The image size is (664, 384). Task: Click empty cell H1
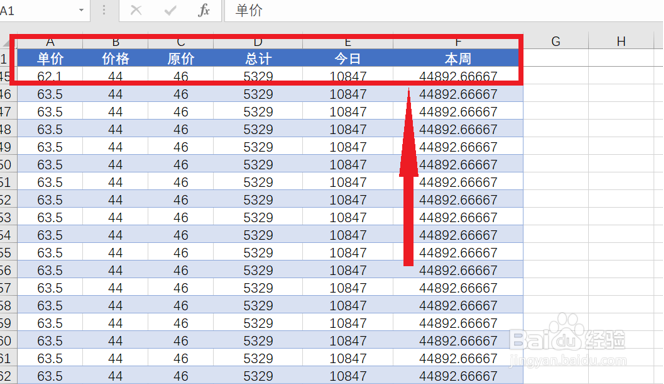(x=621, y=58)
